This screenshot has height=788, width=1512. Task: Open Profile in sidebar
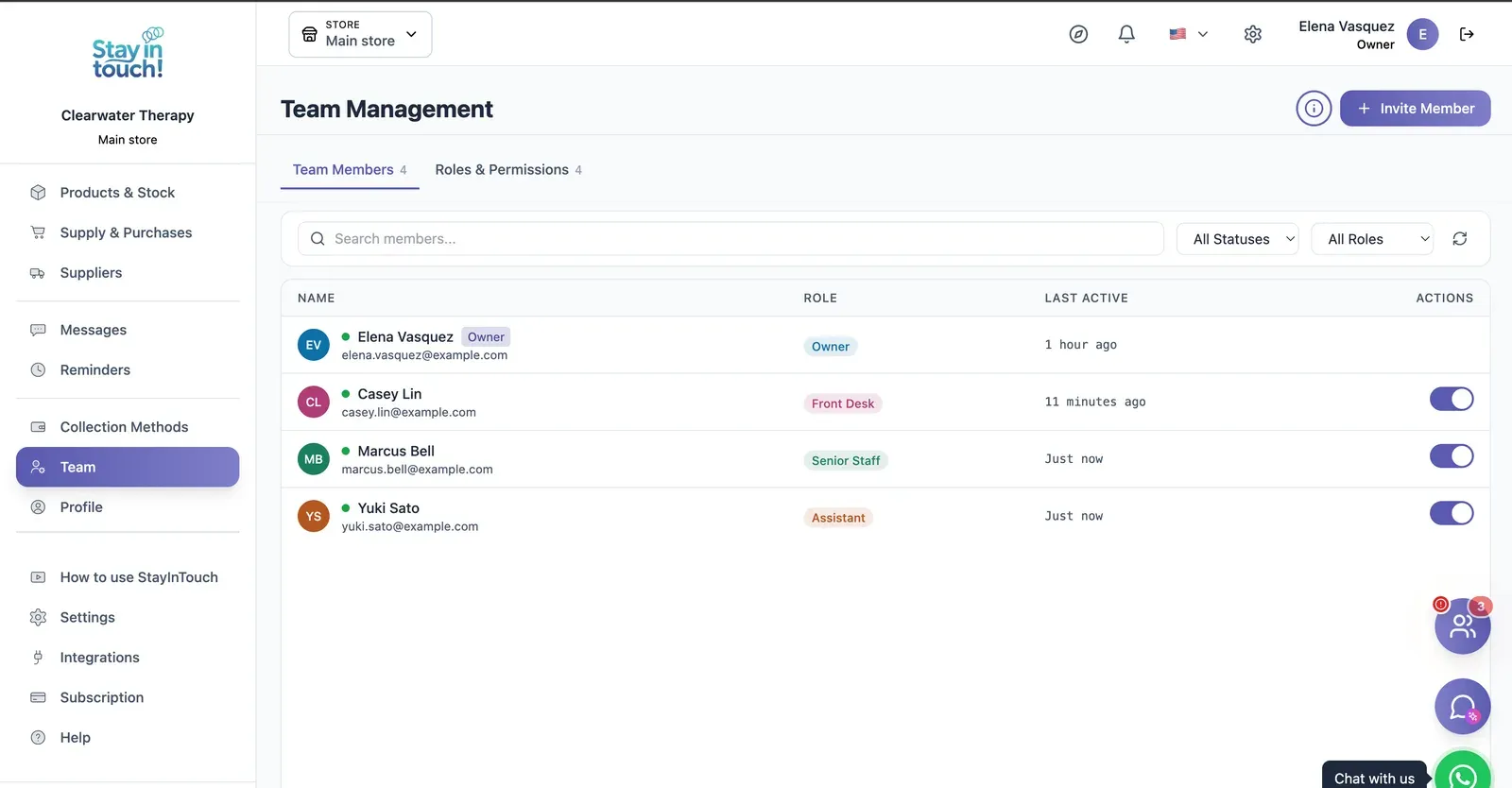pyautogui.click(x=128, y=507)
